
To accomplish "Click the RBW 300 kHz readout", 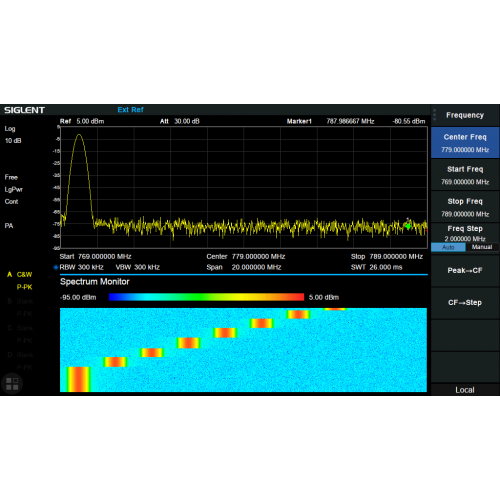I will tap(82, 267).
